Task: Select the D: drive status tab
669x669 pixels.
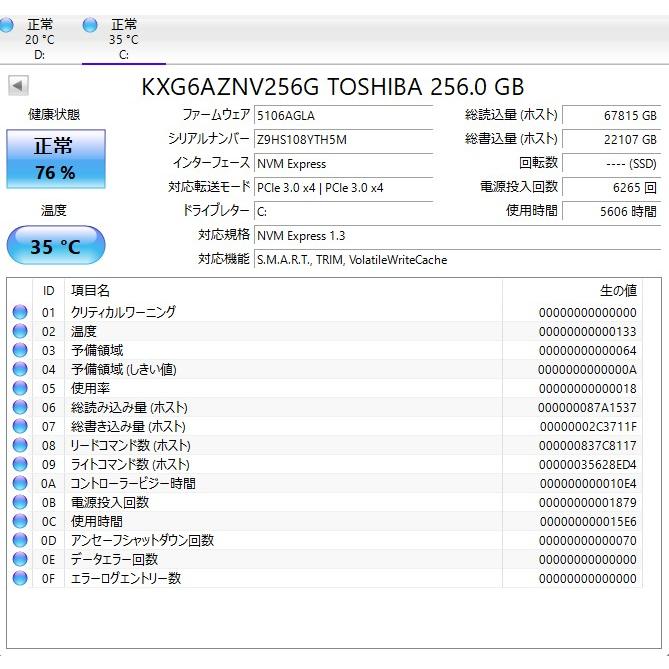Action: [x=34, y=39]
